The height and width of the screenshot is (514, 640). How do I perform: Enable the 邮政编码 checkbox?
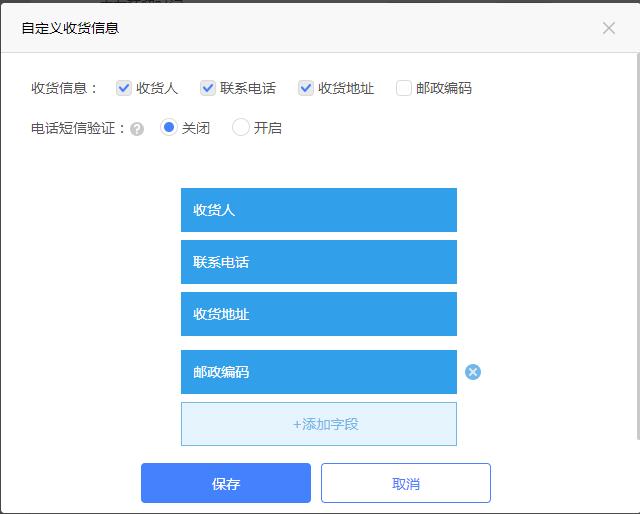pos(404,88)
